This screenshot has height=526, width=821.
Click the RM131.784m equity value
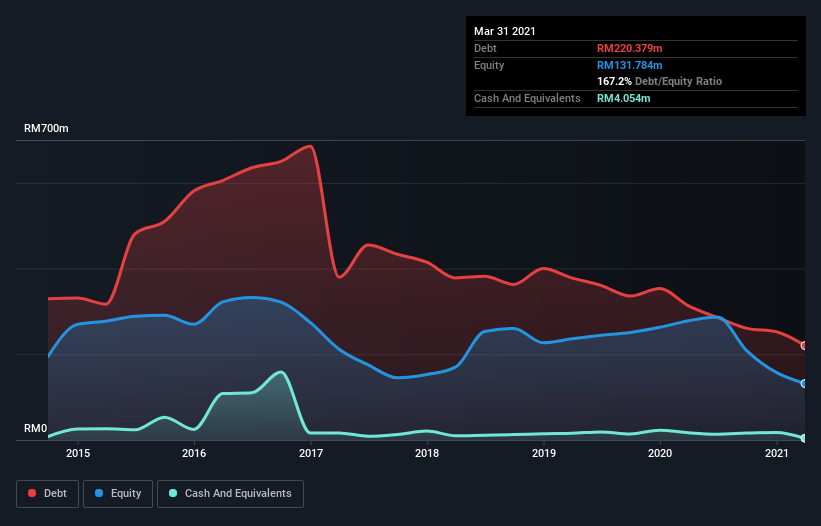click(x=629, y=65)
